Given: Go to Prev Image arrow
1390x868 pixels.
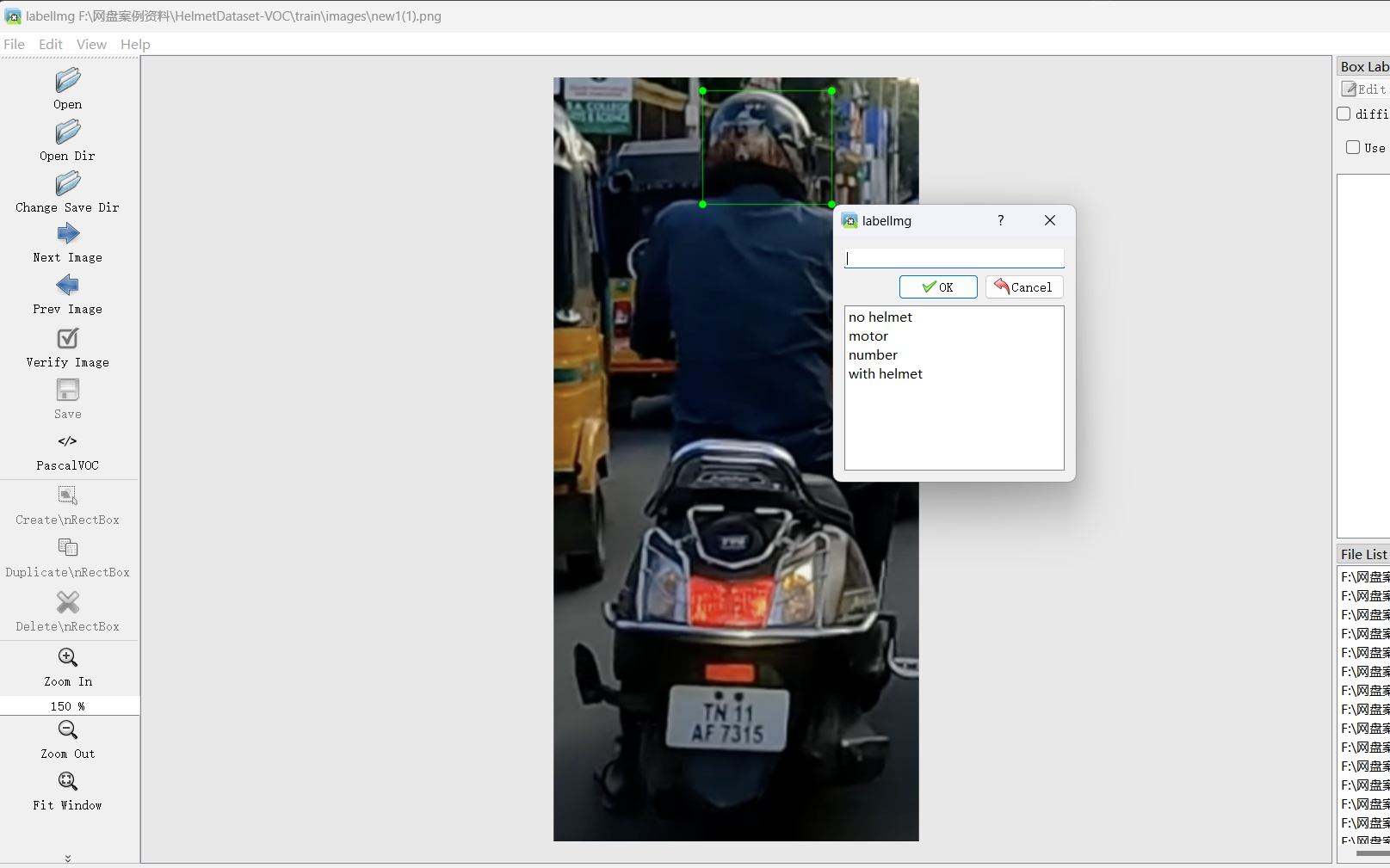Looking at the screenshot, I should click(68, 285).
